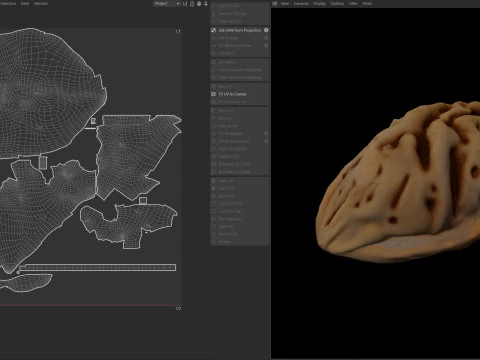
Task: Click the down-arrow icon in UV toolbar
Action: [x=206, y=3]
